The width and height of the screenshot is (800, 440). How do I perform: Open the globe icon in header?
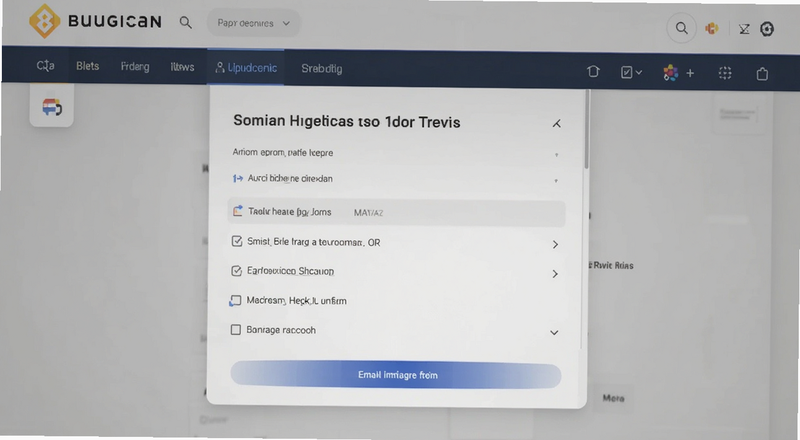point(767,29)
